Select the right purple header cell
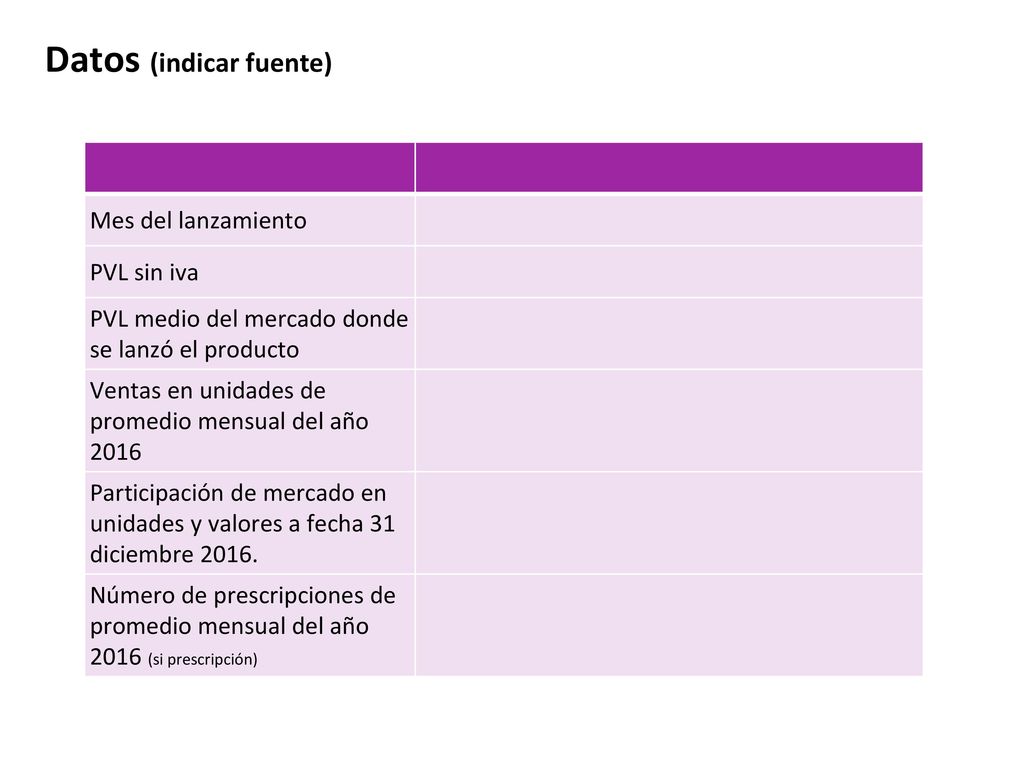This screenshot has height=768, width=1024. pyautogui.click(x=669, y=167)
